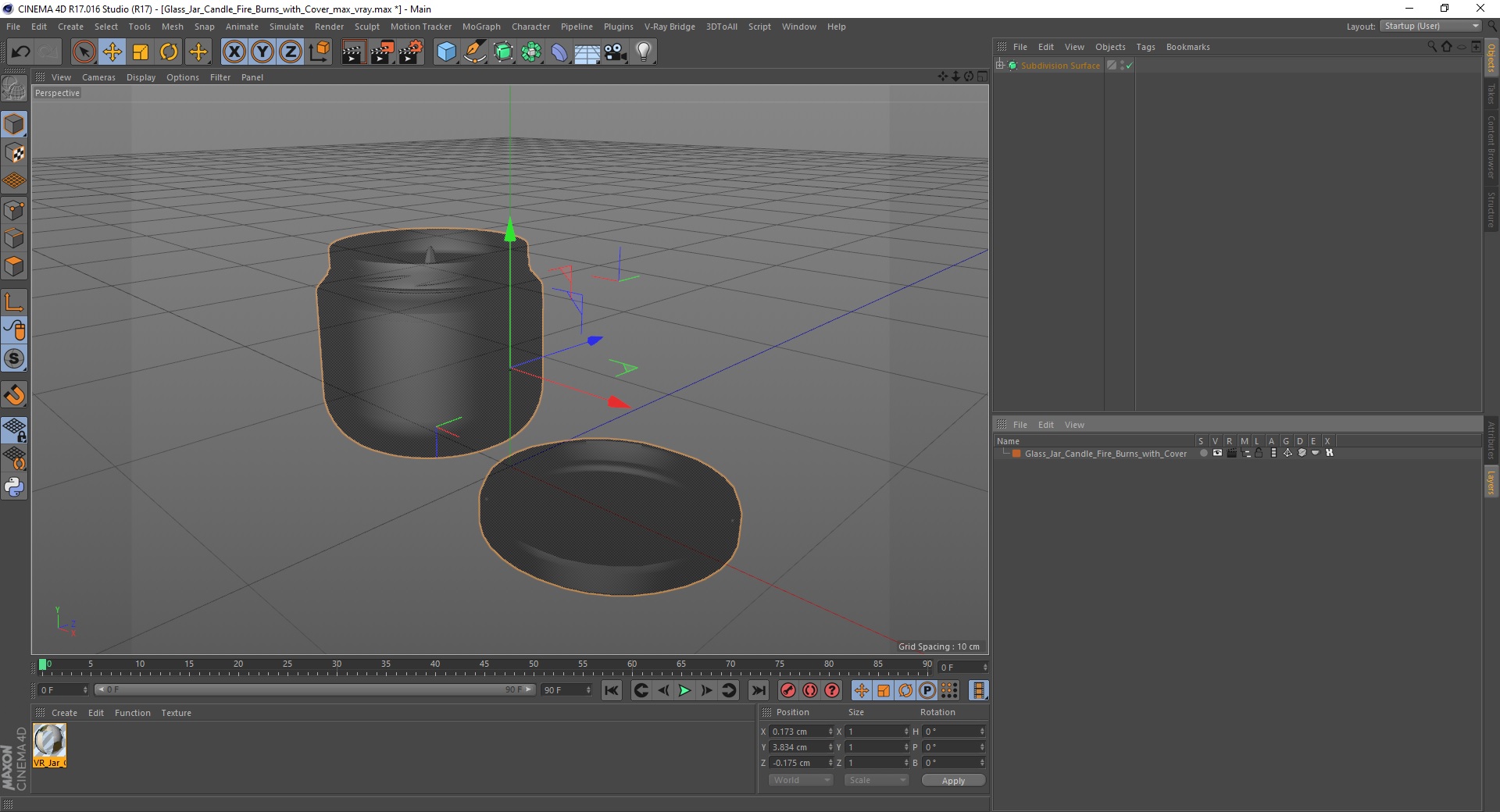Expand Subdivision Surface object tree
This screenshot has width=1500, height=812.
click(1000, 66)
